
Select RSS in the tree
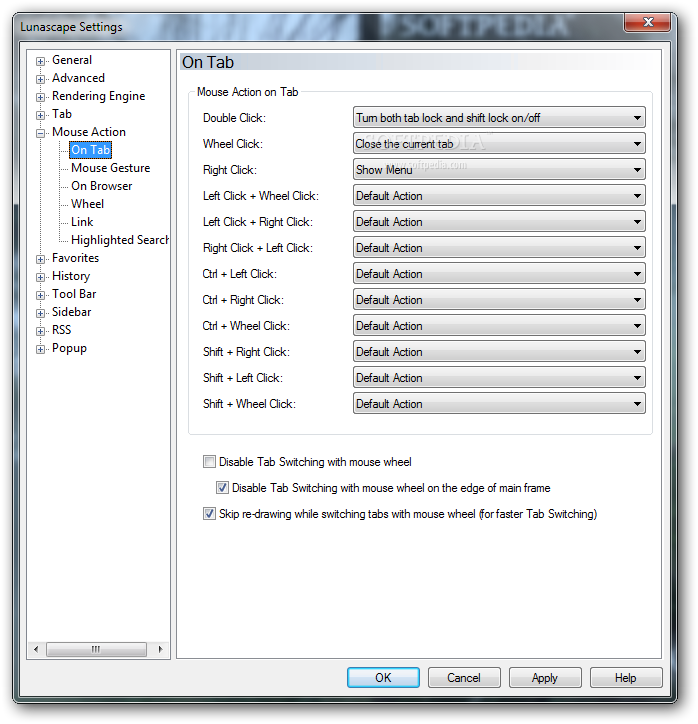click(61, 330)
